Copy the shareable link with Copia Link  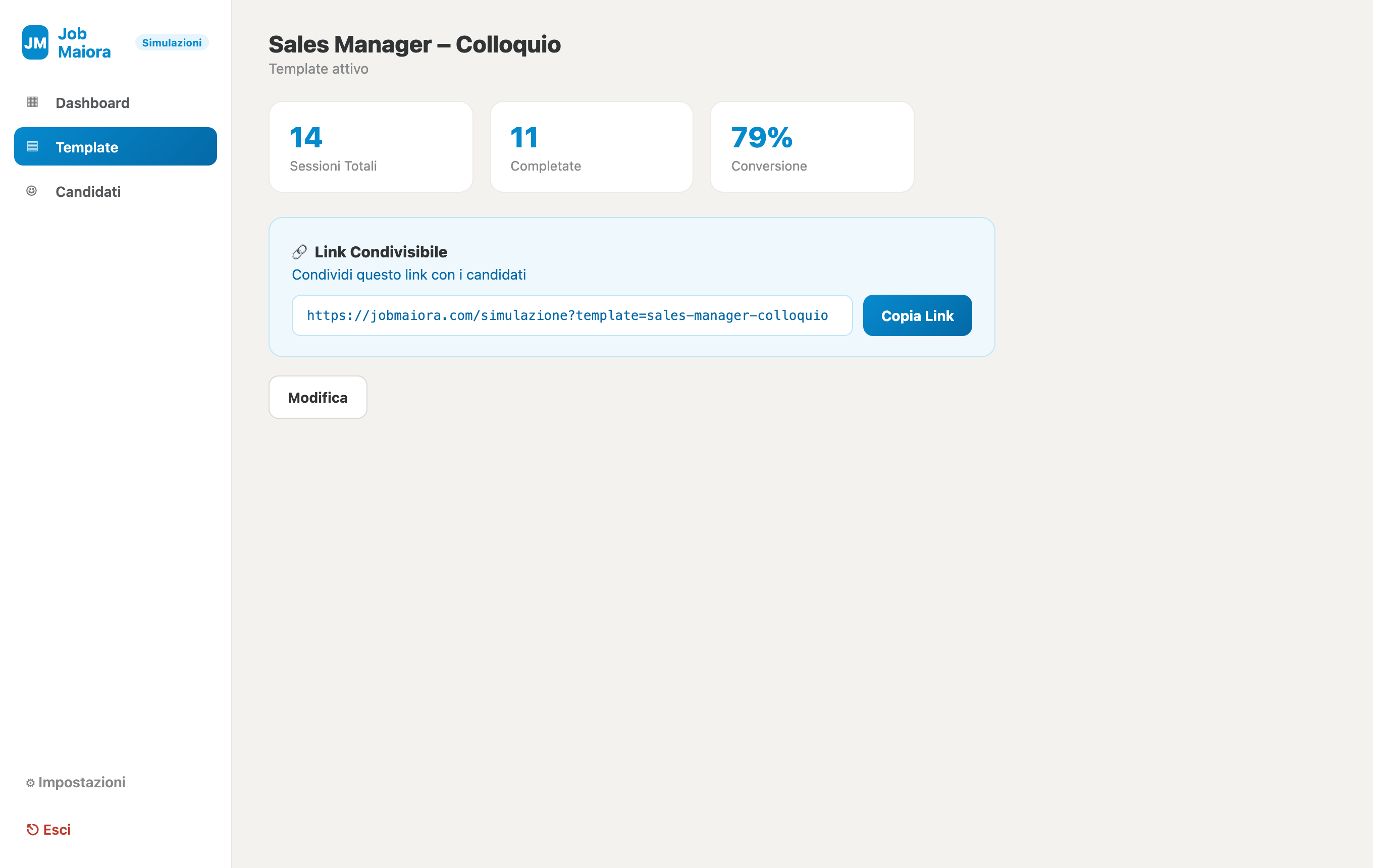pos(917,316)
